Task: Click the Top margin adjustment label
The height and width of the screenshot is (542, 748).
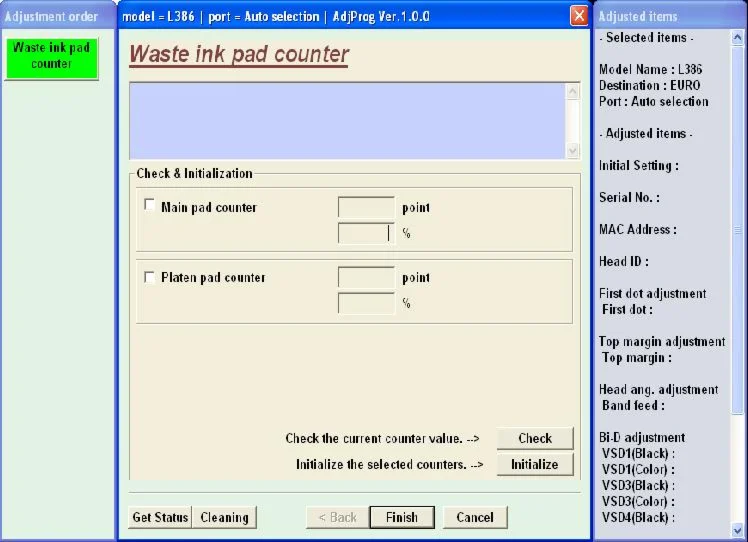Action: coord(662,342)
